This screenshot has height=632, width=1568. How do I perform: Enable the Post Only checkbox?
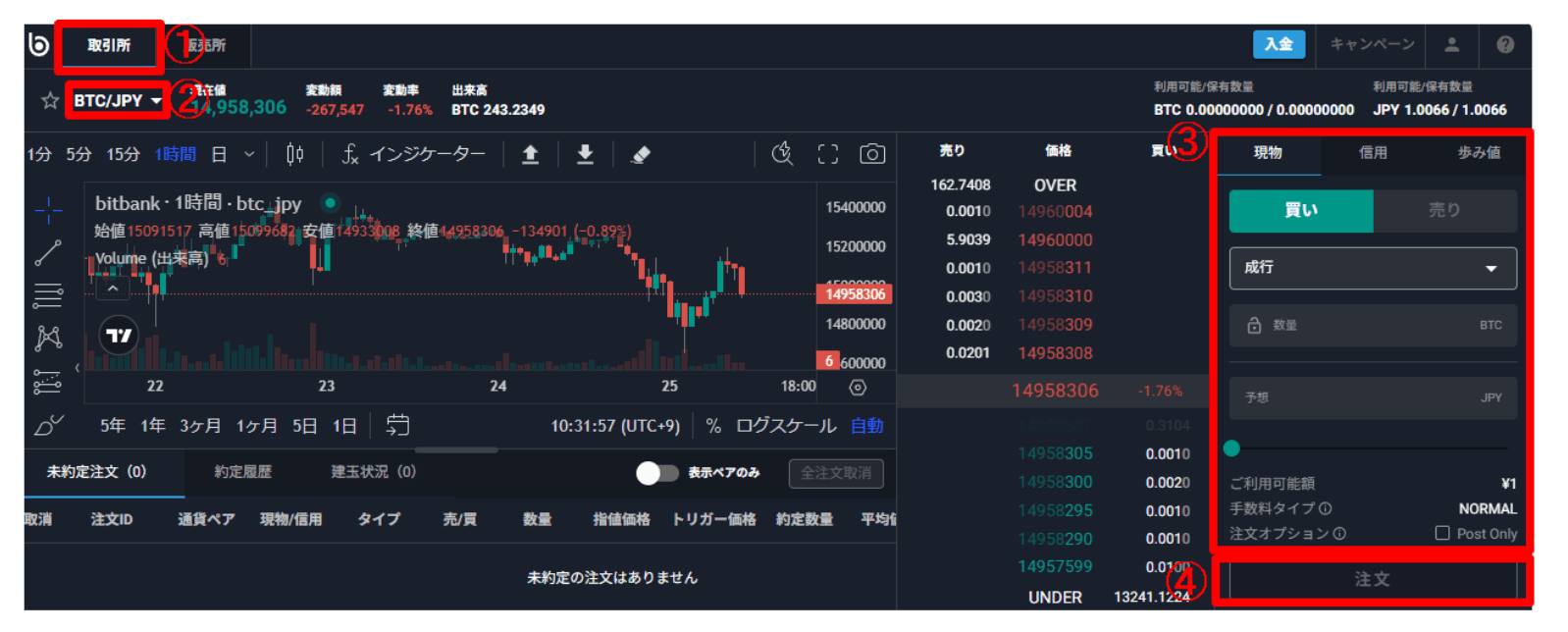1441,533
